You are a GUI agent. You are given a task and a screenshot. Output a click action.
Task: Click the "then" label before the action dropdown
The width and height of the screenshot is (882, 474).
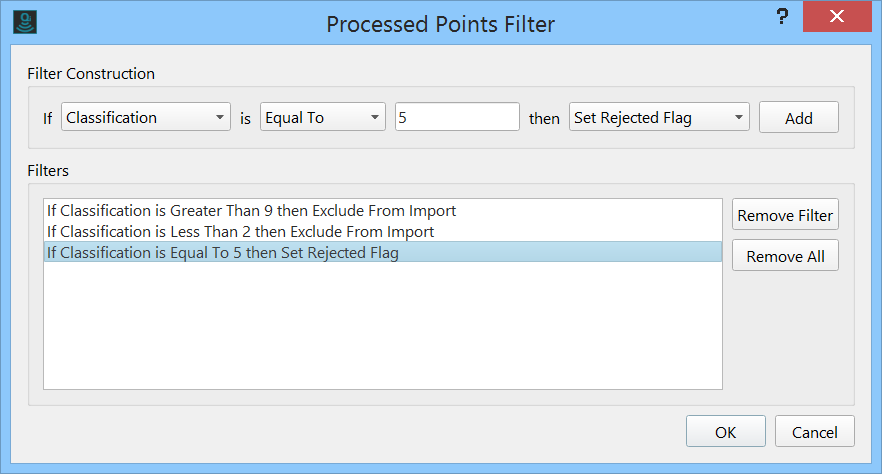click(x=544, y=119)
